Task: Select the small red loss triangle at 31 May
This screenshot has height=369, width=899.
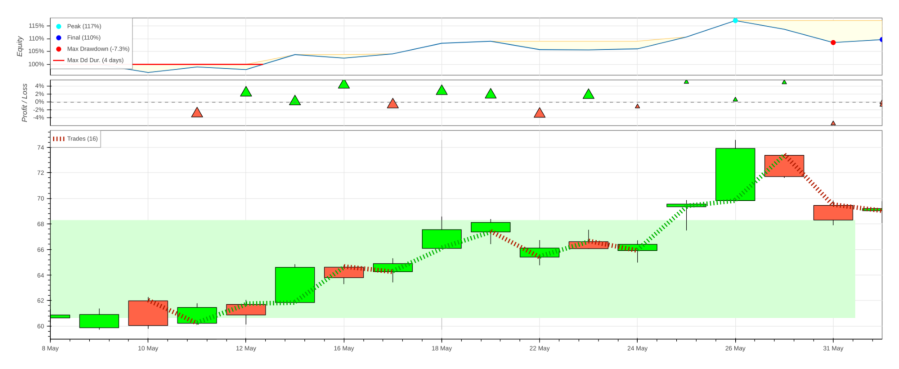Action: (833, 123)
